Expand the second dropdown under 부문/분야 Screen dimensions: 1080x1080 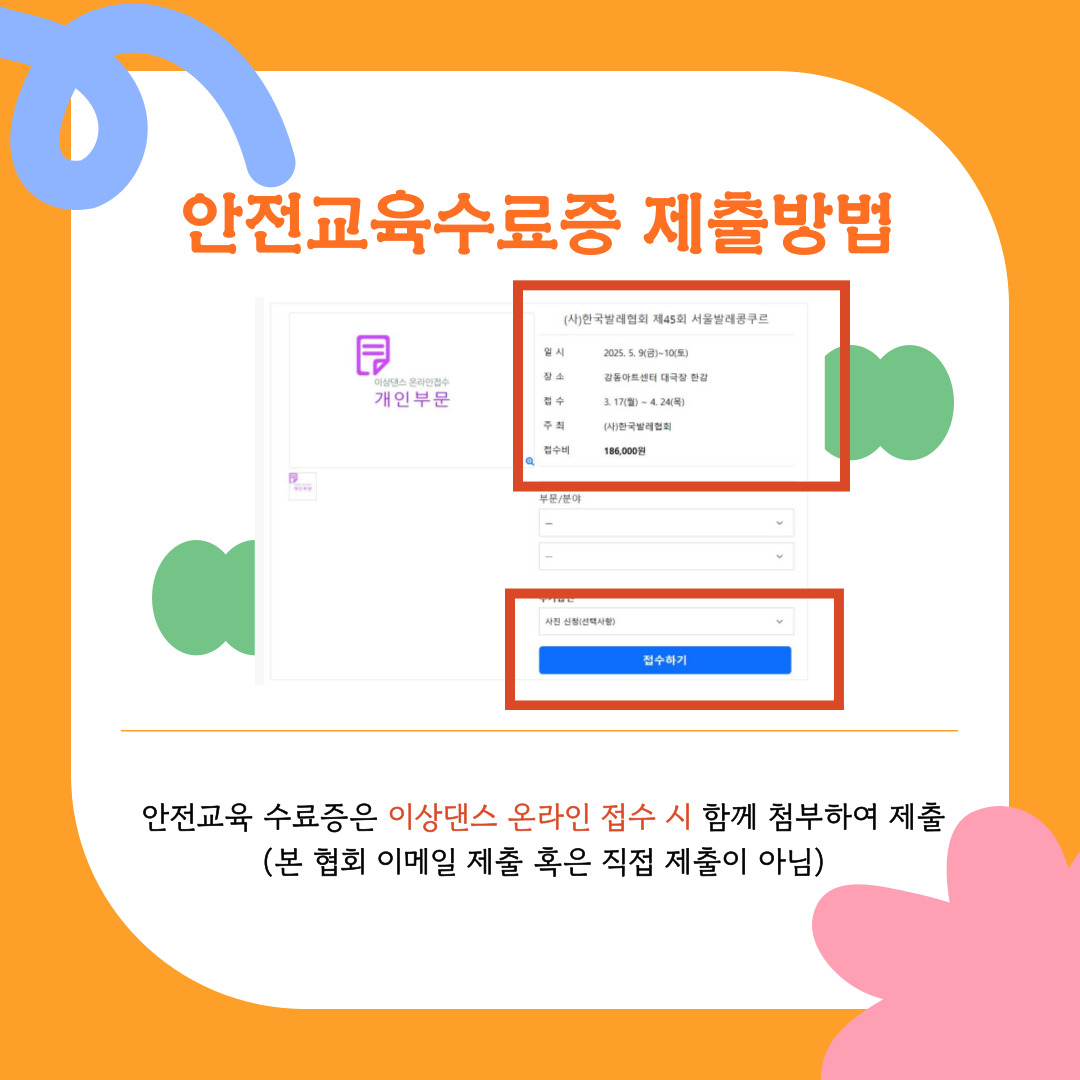tap(666, 556)
